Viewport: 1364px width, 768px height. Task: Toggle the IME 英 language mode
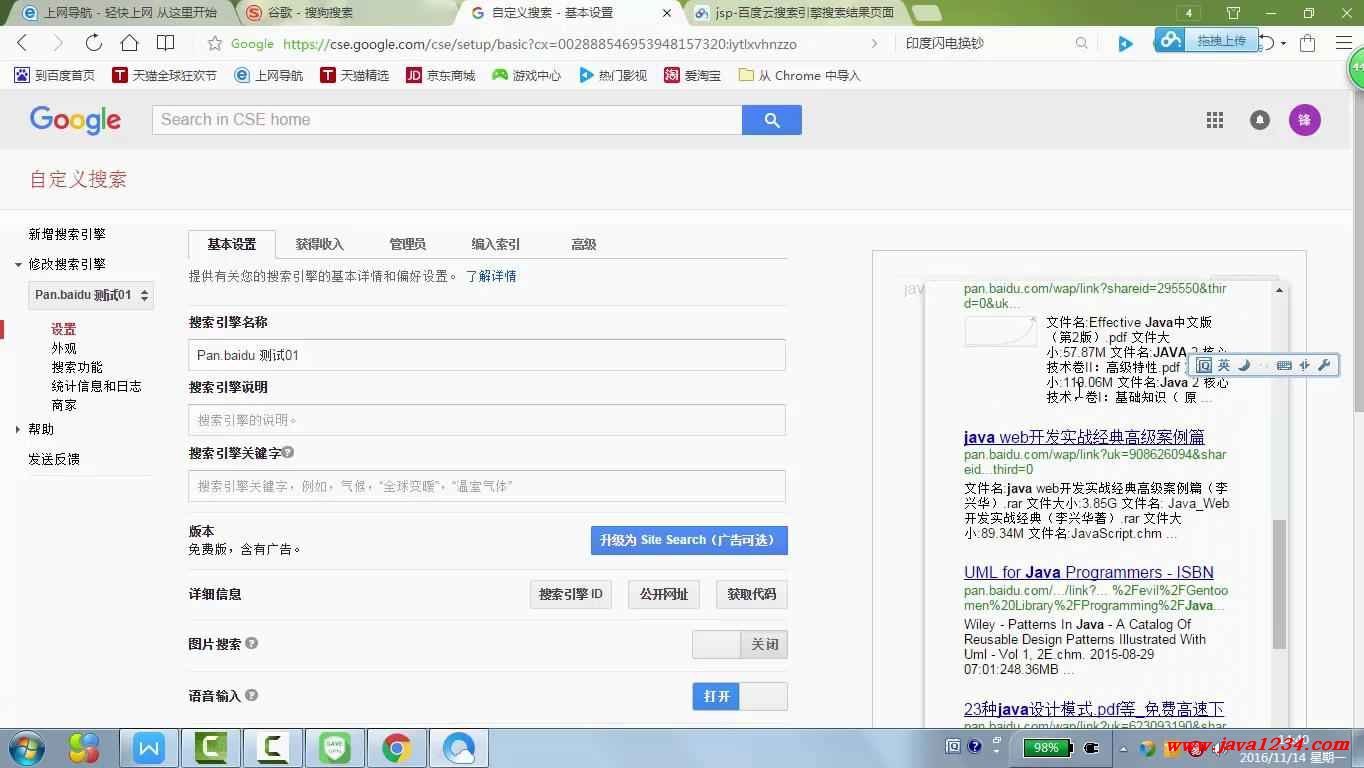(x=1224, y=365)
